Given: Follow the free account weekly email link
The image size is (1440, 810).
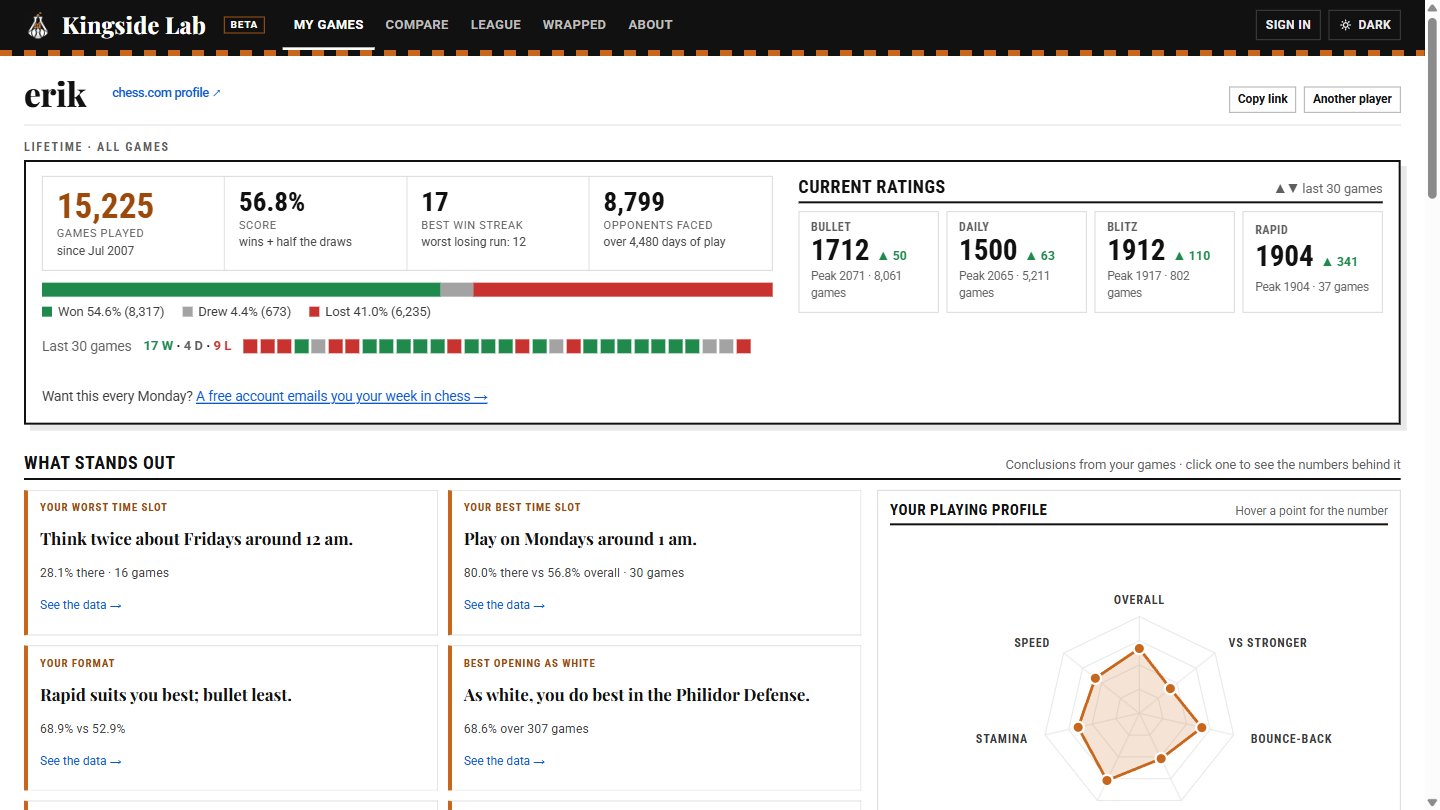Looking at the screenshot, I should 342,396.
